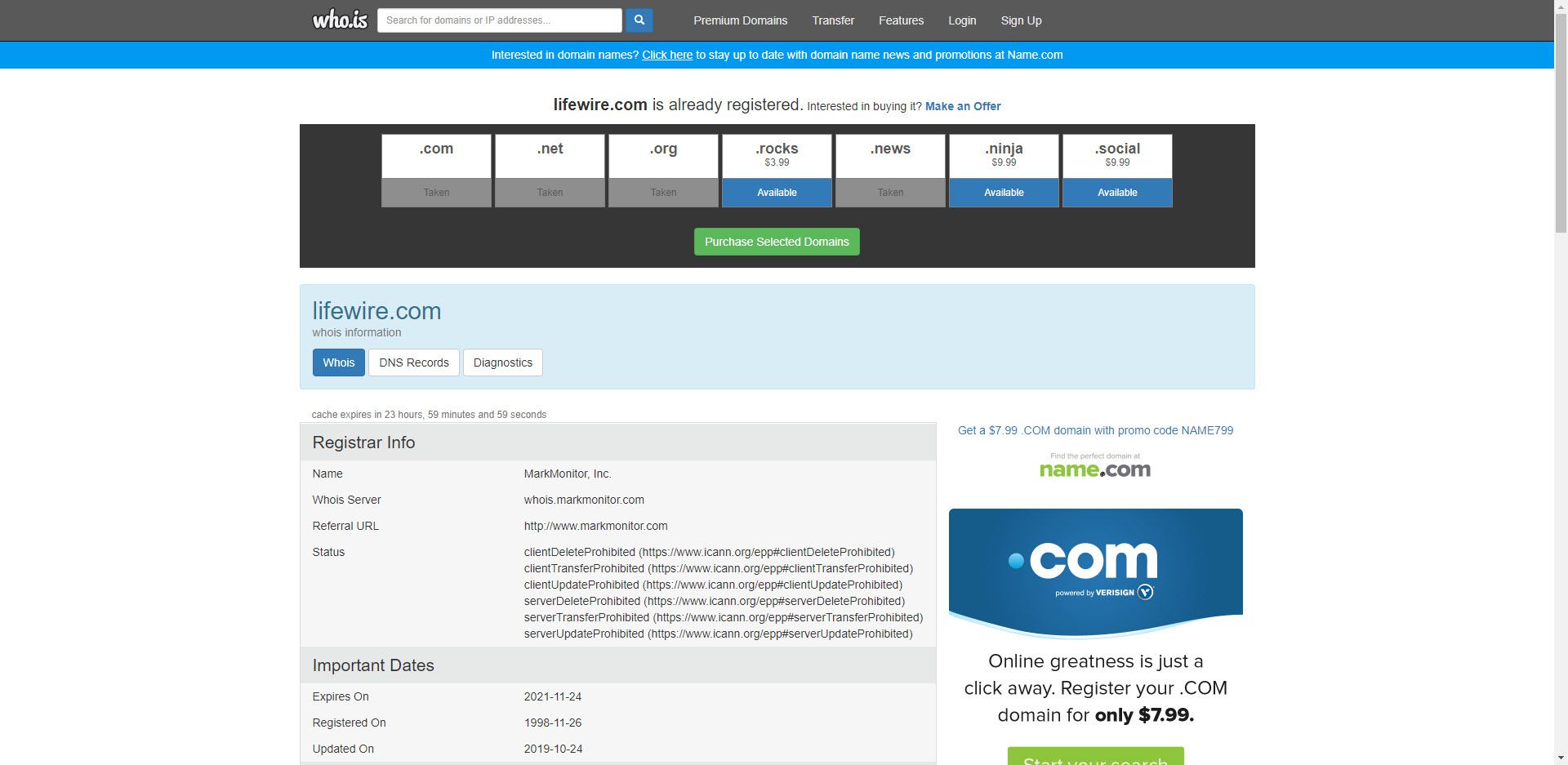Click the serverDeleteProhibited status line
Image resolution: width=1568 pixels, height=765 pixels.
click(x=715, y=601)
